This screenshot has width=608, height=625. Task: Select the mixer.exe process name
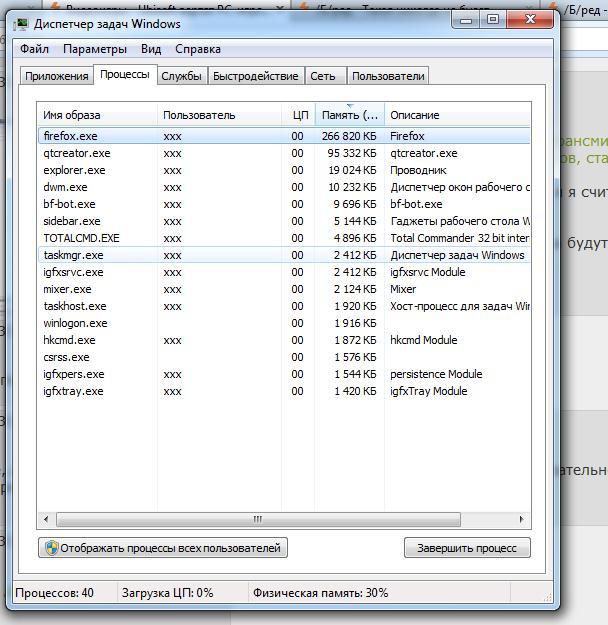pos(67,289)
